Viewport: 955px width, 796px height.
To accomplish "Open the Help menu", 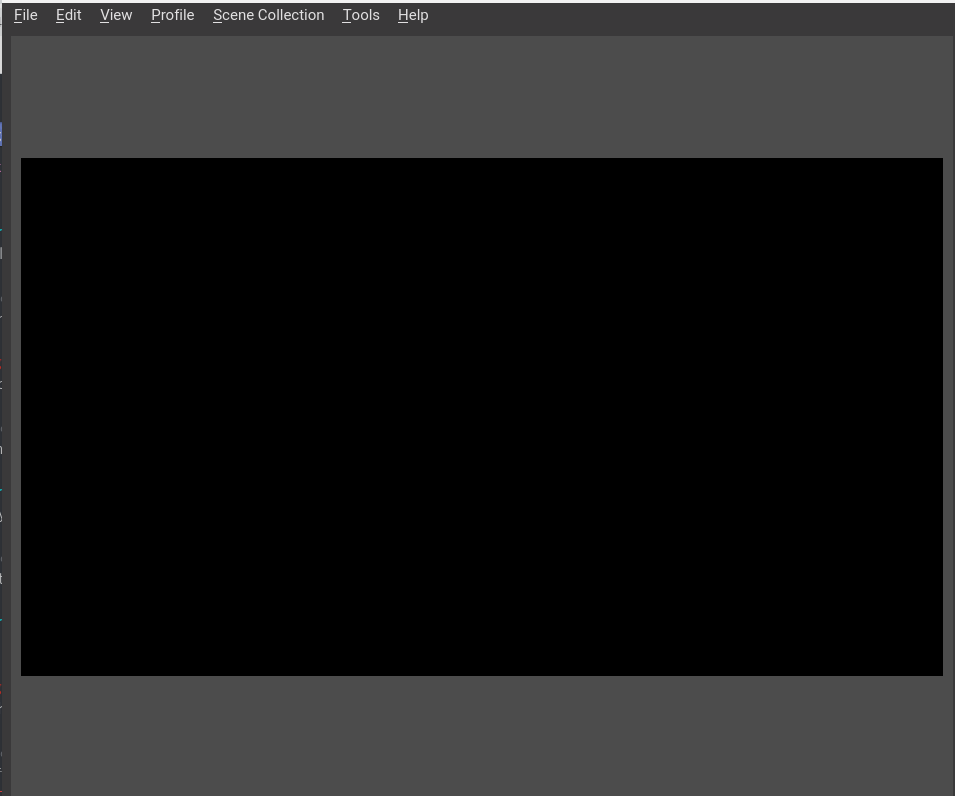I will pos(413,15).
